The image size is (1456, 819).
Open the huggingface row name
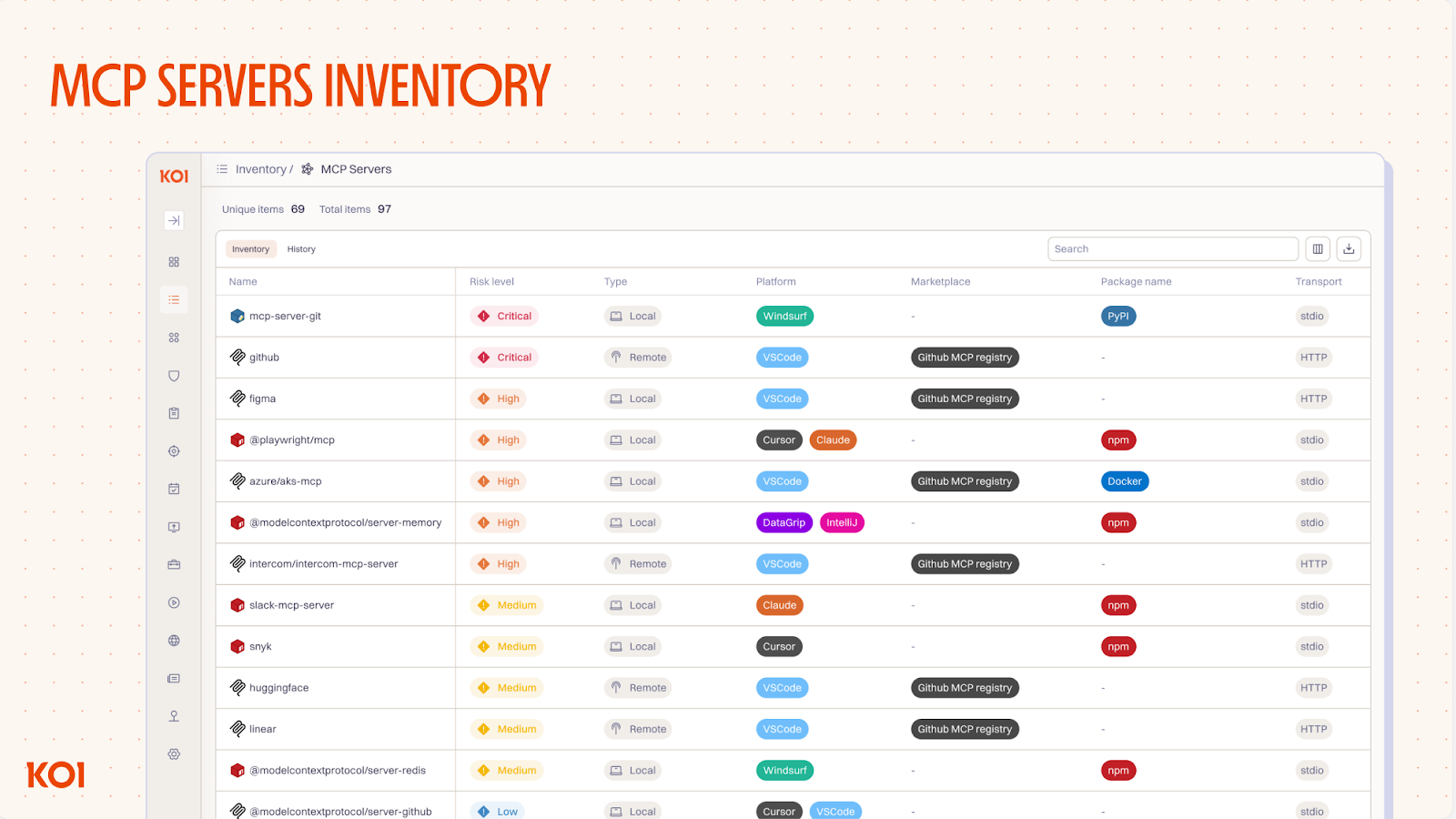tap(279, 688)
